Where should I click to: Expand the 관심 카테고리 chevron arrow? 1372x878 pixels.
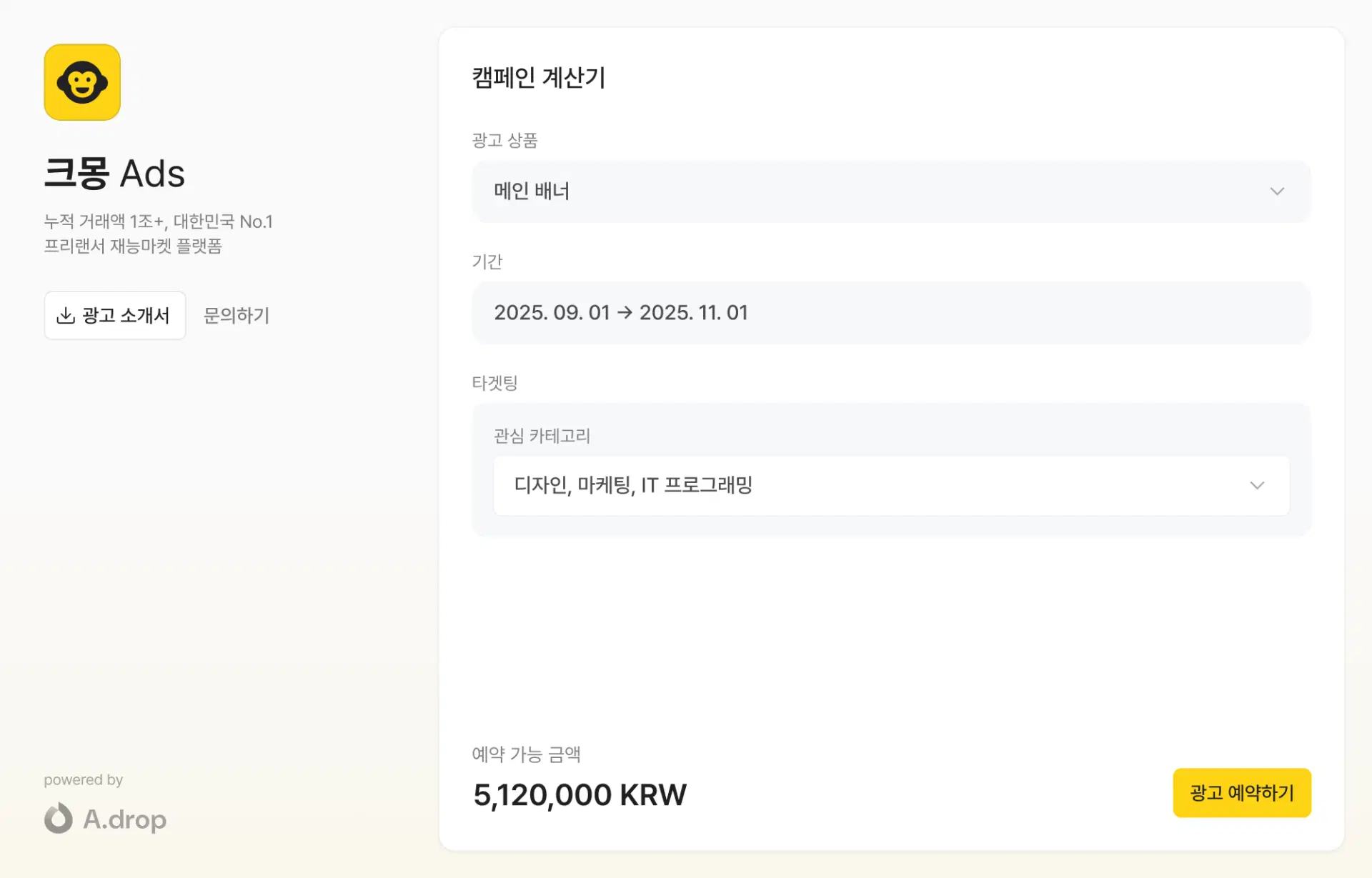[x=1257, y=486]
